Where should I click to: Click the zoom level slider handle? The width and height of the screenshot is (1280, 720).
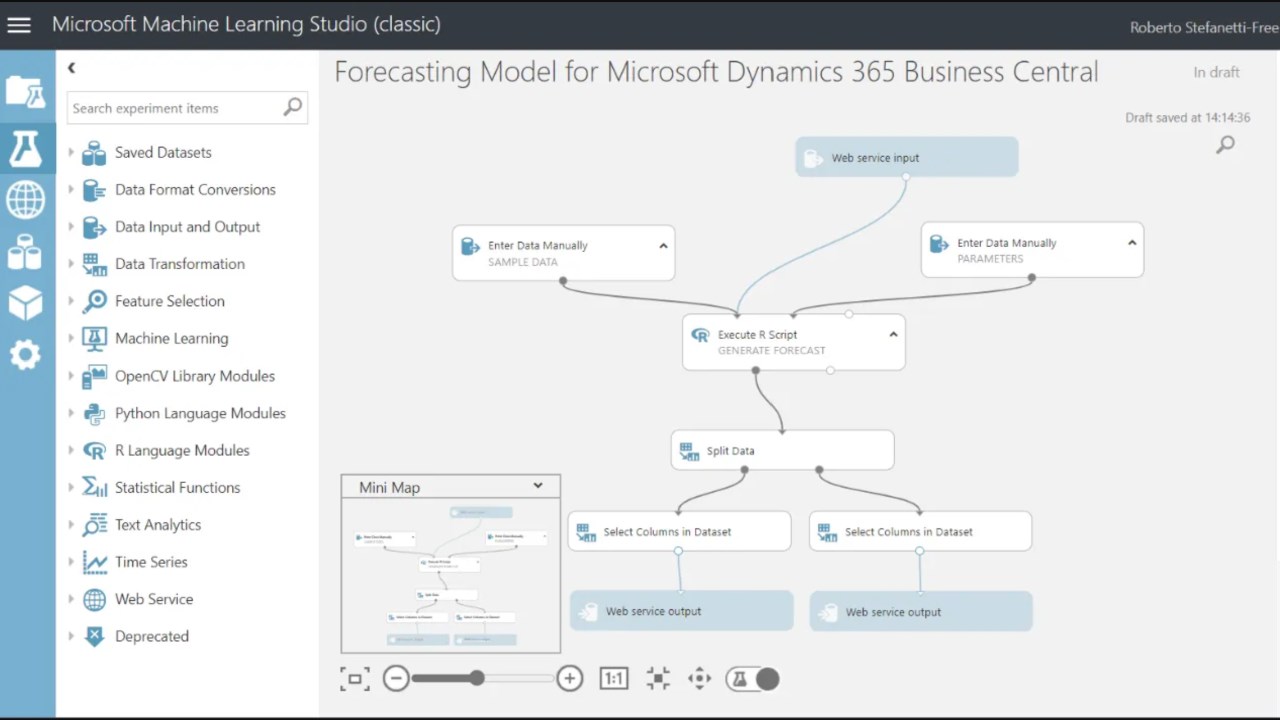(x=477, y=678)
